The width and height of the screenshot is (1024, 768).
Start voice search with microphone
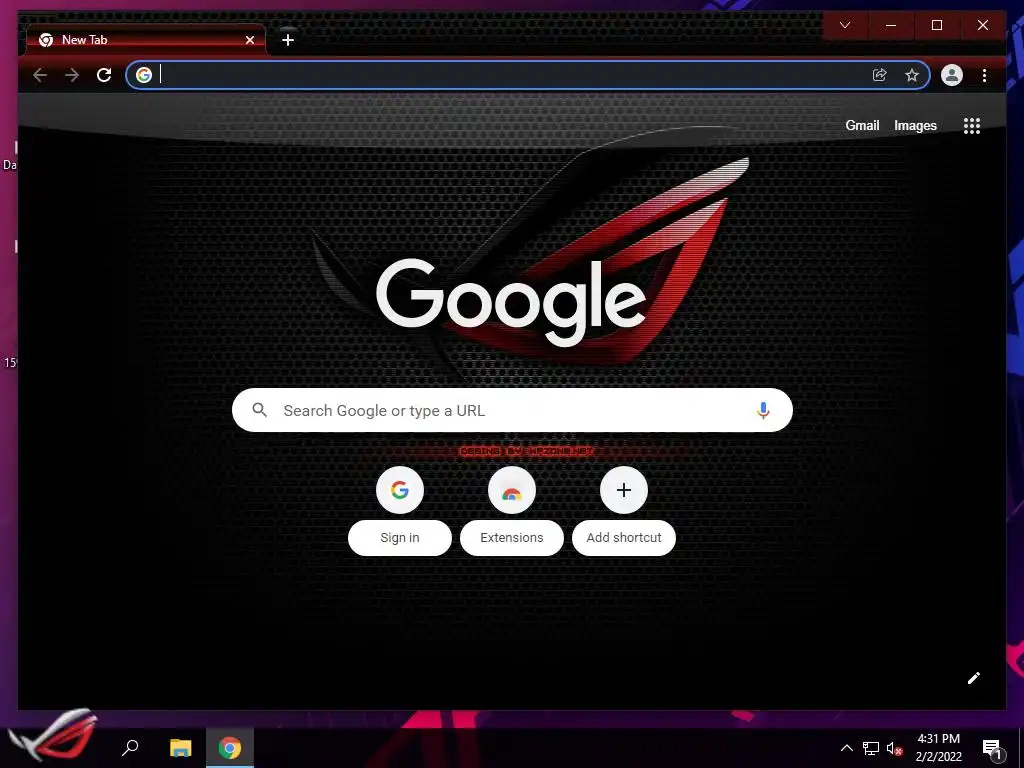point(763,410)
